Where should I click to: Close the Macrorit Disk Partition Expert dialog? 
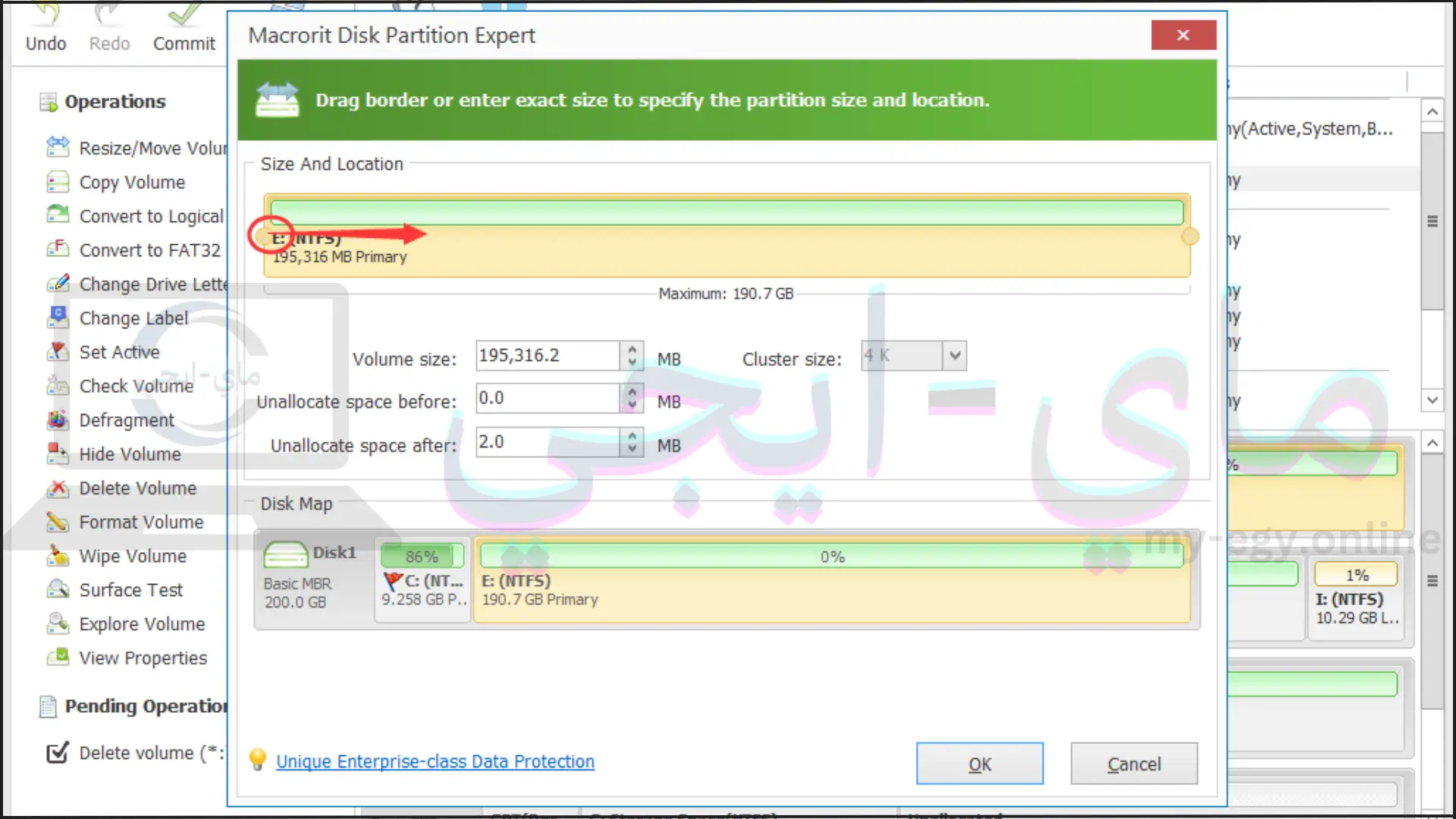click(1183, 35)
